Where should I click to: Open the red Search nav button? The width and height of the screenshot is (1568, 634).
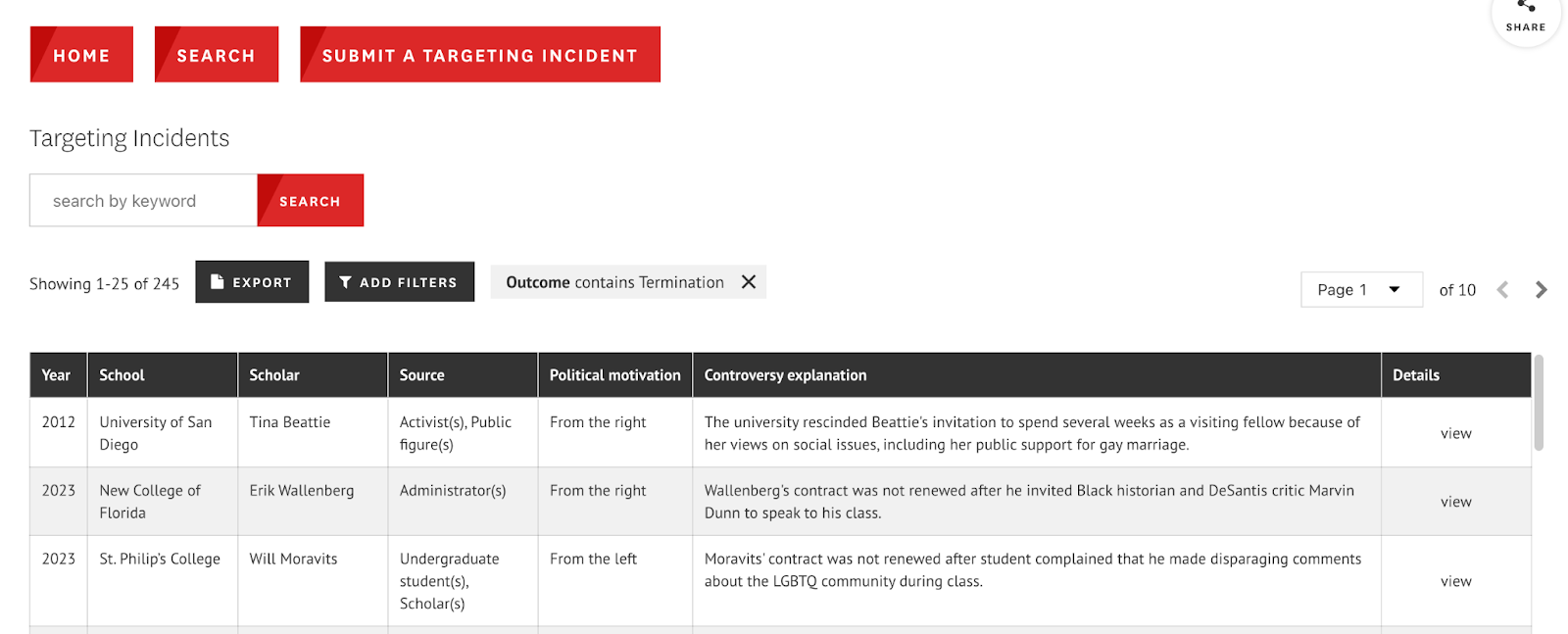(217, 55)
